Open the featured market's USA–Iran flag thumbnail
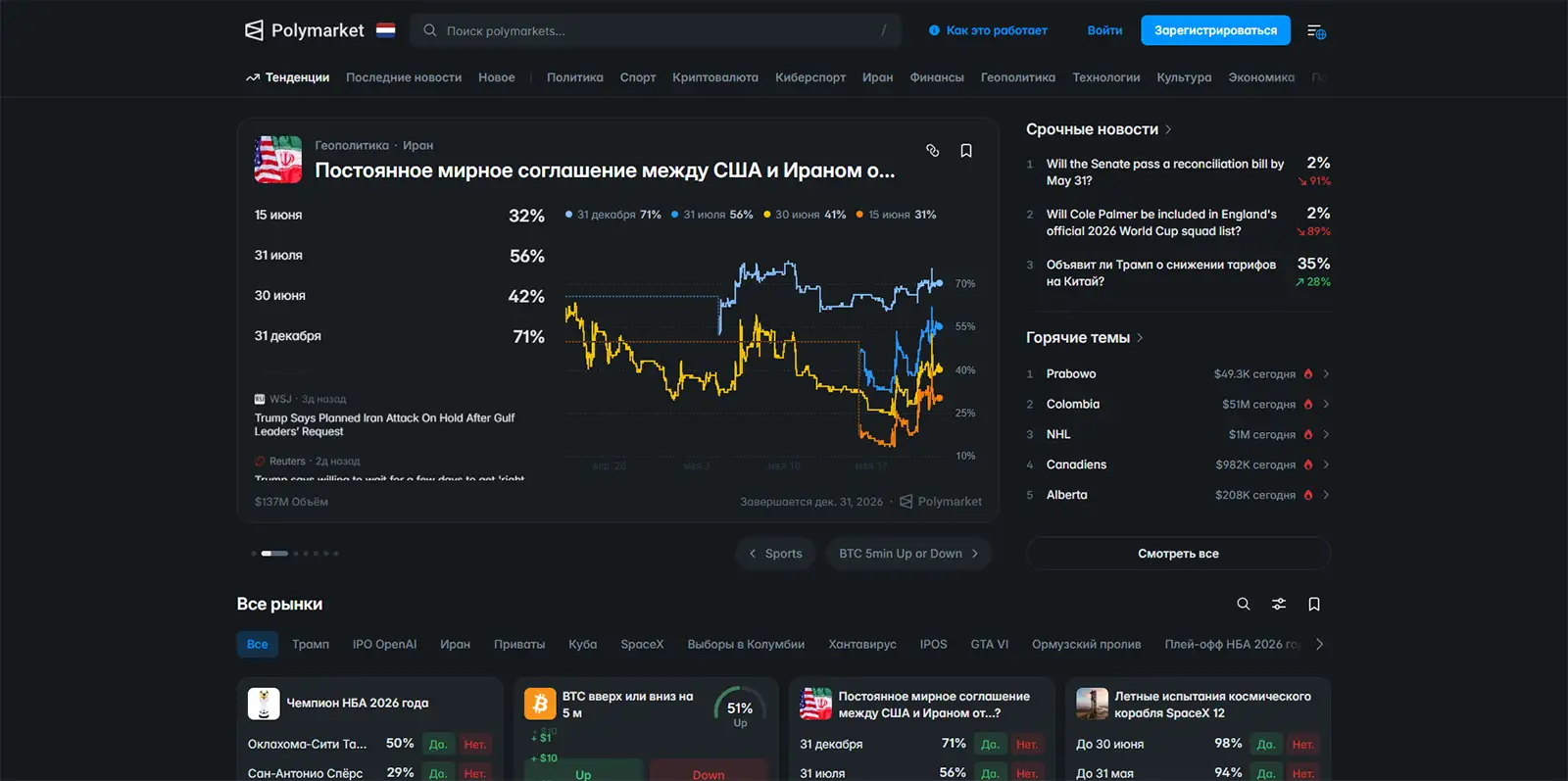Viewport: 1568px width, 781px height. click(x=278, y=159)
